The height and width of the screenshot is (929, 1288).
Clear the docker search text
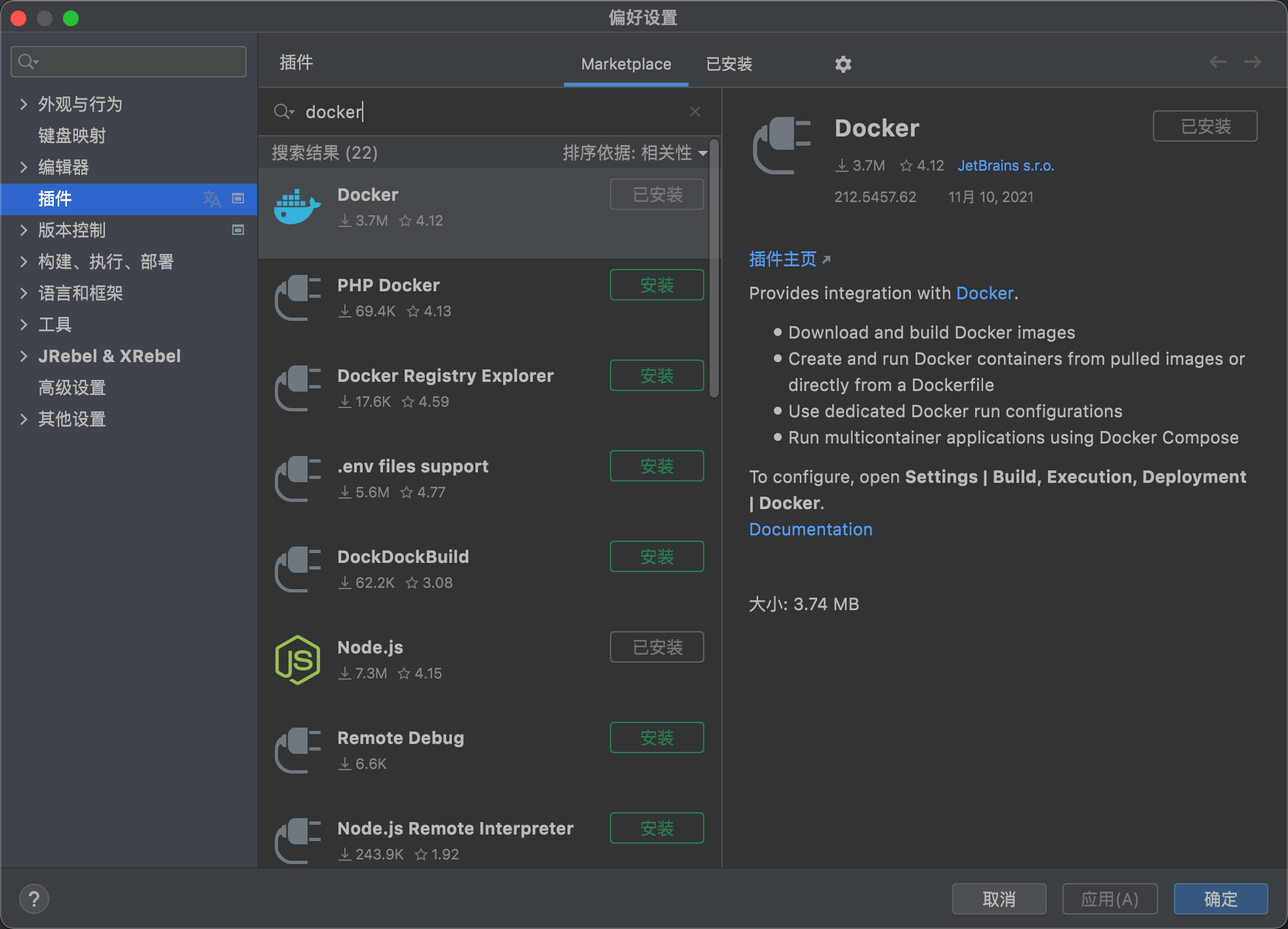coord(695,112)
